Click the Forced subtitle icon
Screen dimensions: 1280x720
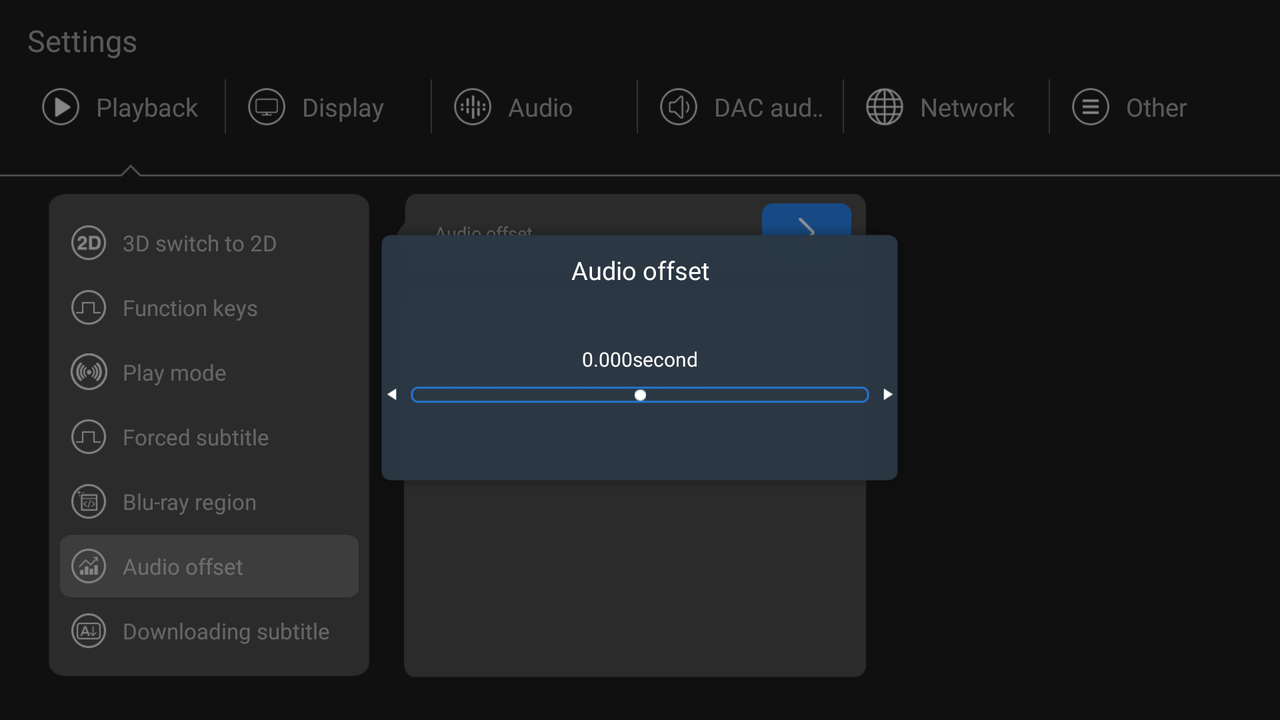(89, 437)
